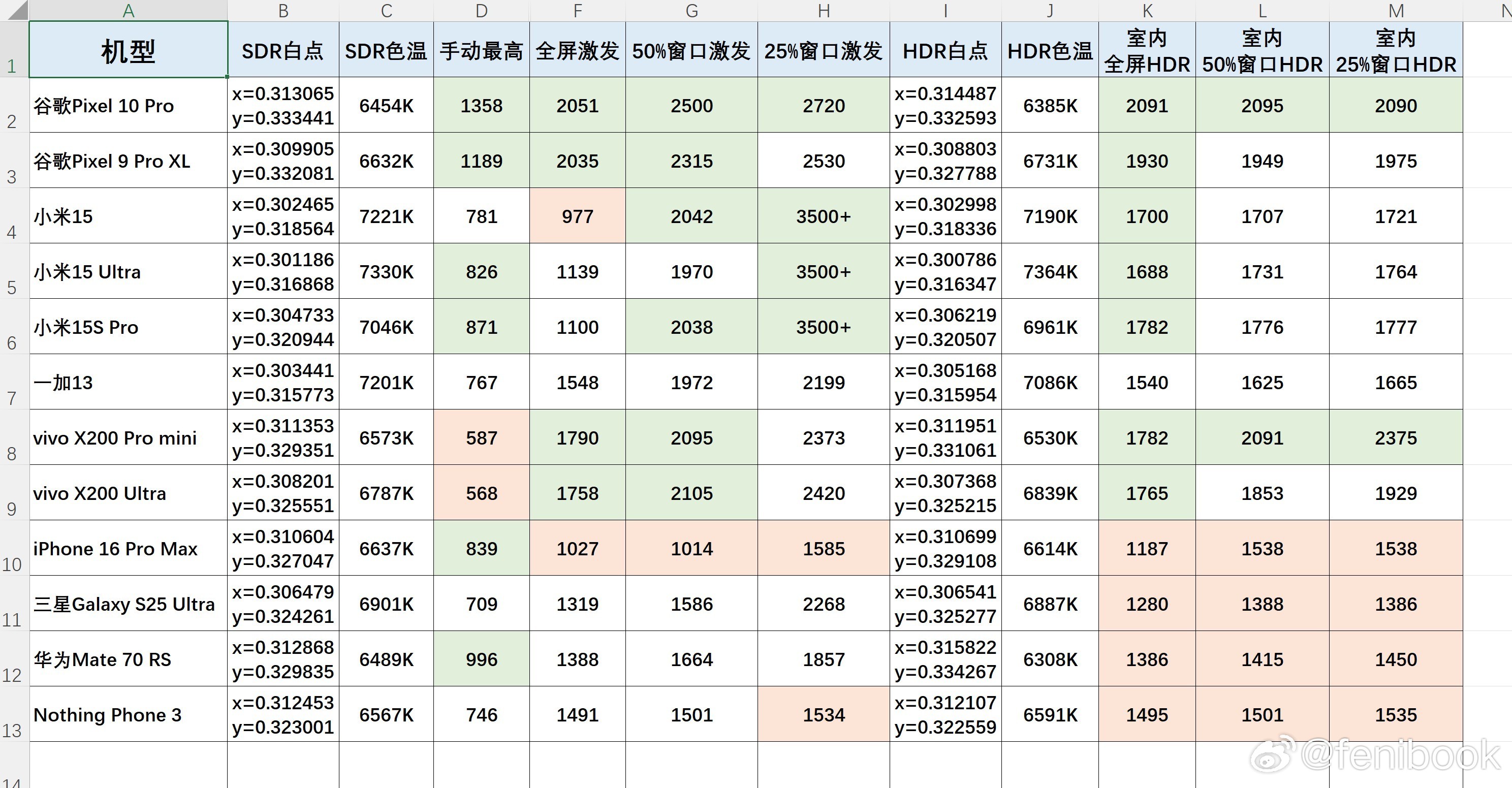Click the 室内25%窗口HDR header cell
The height and width of the screenshot is (788, 1512).
pyautogui.click(x=1396, y=49)
